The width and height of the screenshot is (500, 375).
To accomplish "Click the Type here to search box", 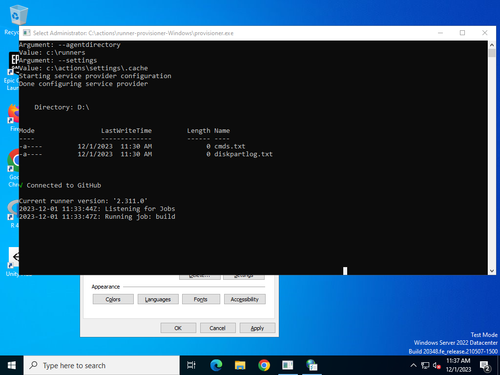I will [102, 365].
